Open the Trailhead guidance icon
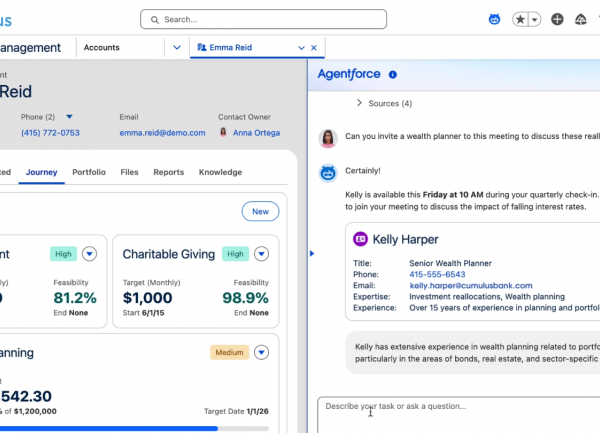 tap(580, 19)
